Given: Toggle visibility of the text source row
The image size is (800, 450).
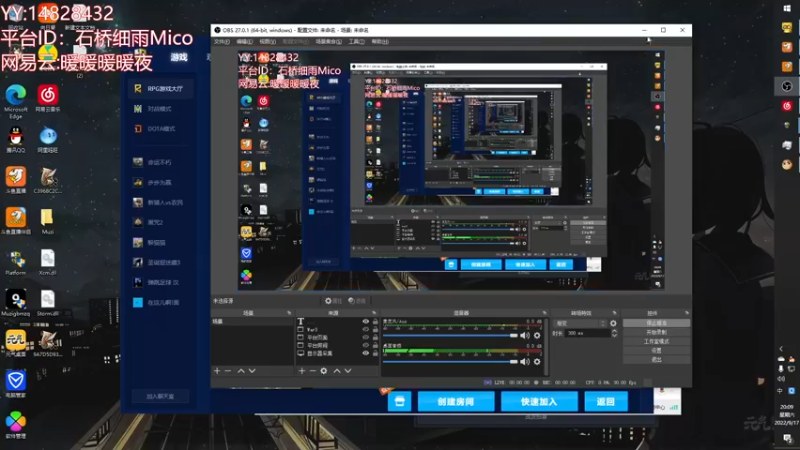Looking at the screenshot, I should pyautogui.click(x=365, y=321).
